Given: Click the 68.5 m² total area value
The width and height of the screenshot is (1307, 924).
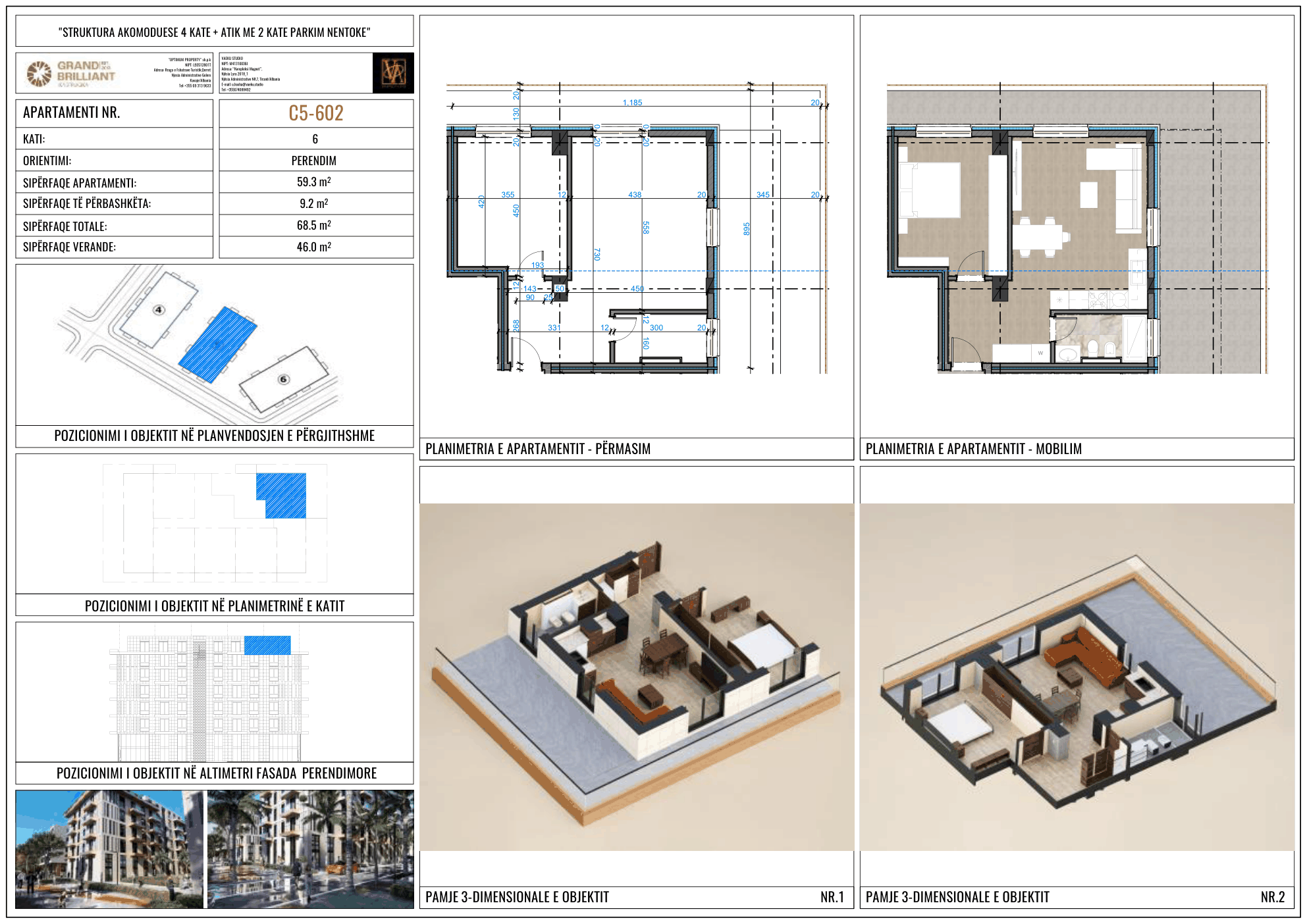Looking at the screenshot, I should pos(314,225).
